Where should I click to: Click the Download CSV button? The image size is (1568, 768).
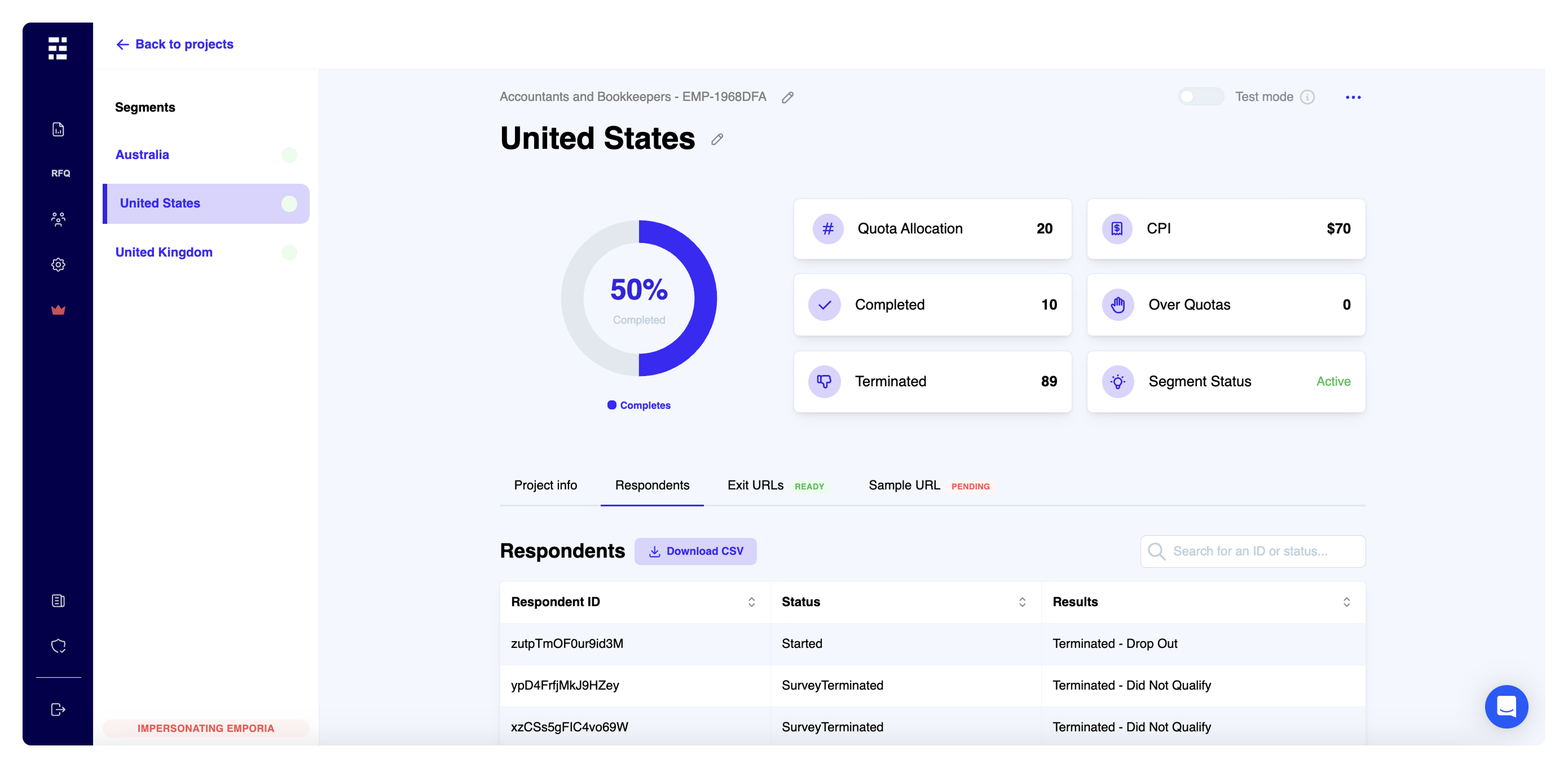click(695, 551)
